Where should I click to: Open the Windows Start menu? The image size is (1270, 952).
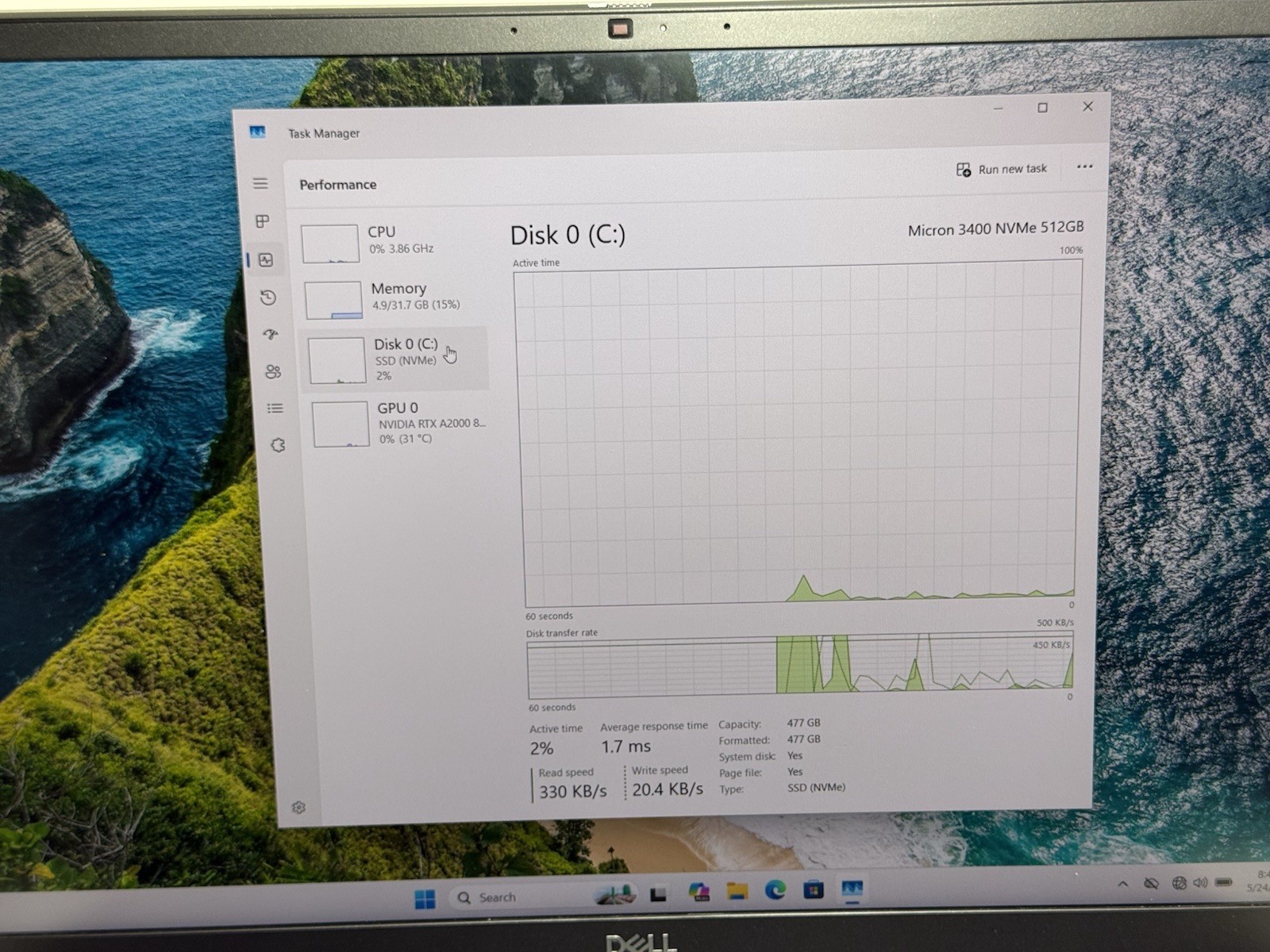425,899
